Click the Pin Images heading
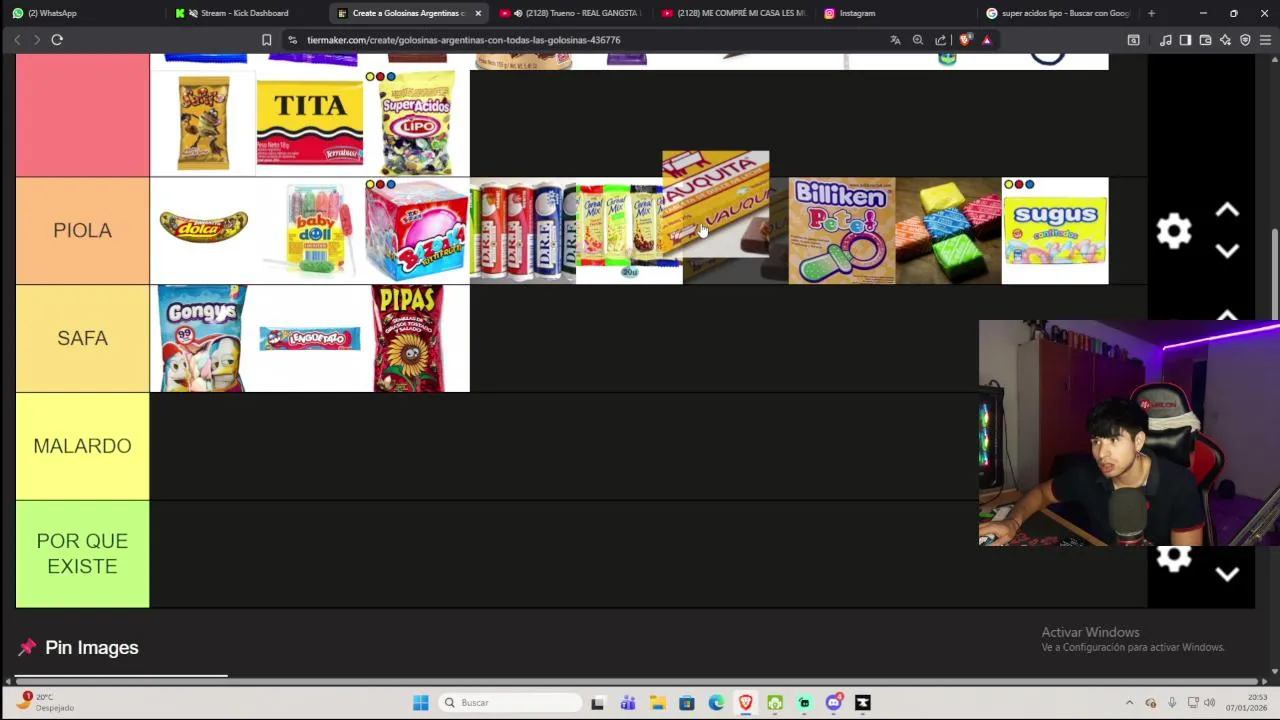 coord(92,648)
